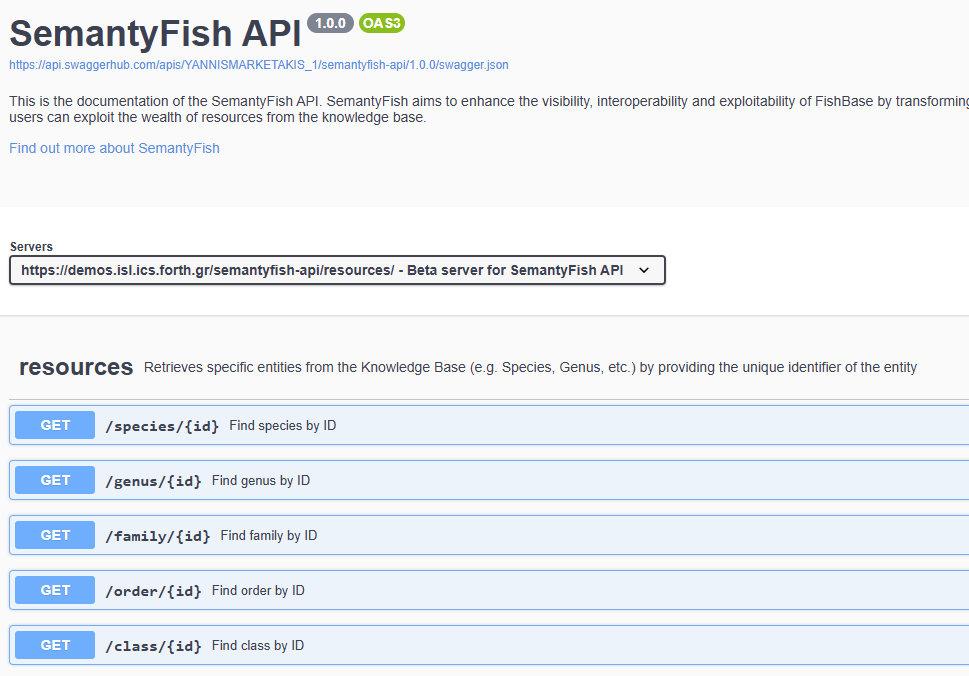Expand the /order/{id} endpoint path

pos(153,591)
